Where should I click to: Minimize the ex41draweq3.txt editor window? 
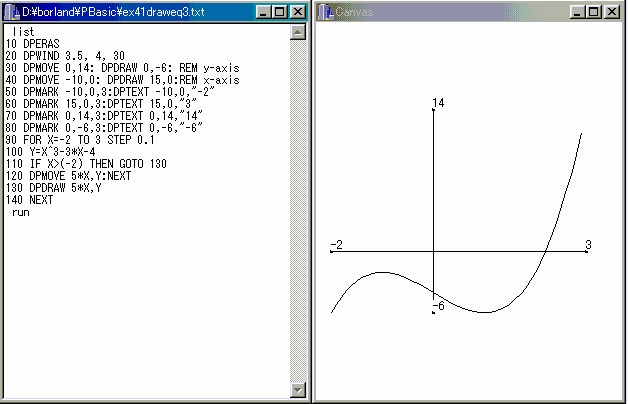(263, 12)
